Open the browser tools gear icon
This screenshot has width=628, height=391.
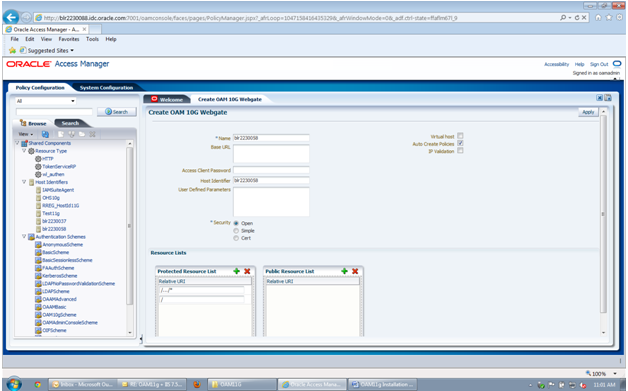click(x=620, y=17)
